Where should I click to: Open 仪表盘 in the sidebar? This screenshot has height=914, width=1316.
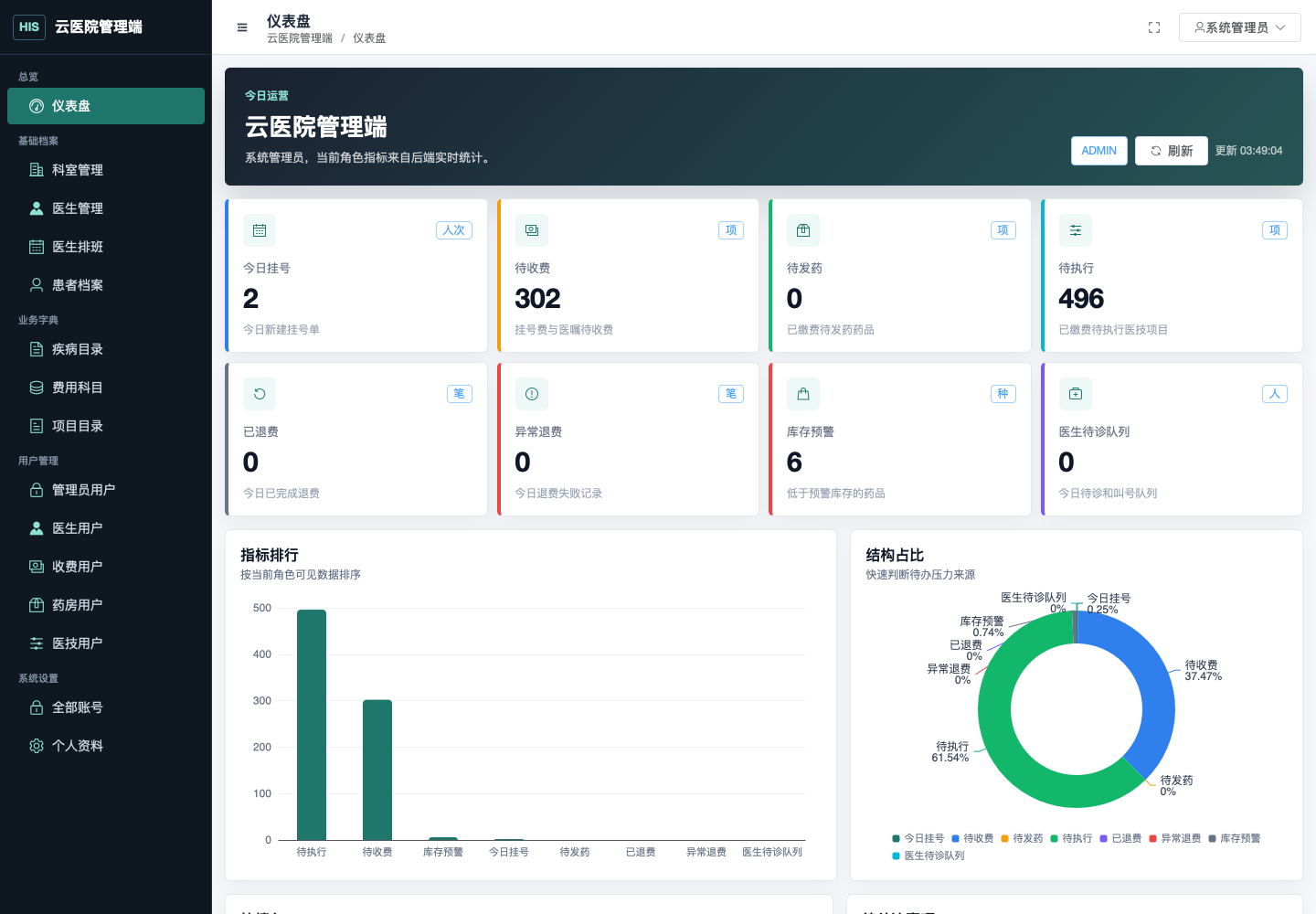[106, 106]
